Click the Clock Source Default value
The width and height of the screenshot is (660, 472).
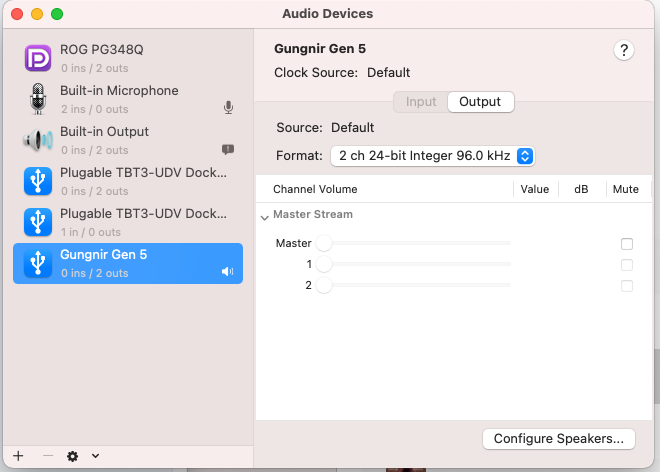pyautogui.click(x=389, y=72)
